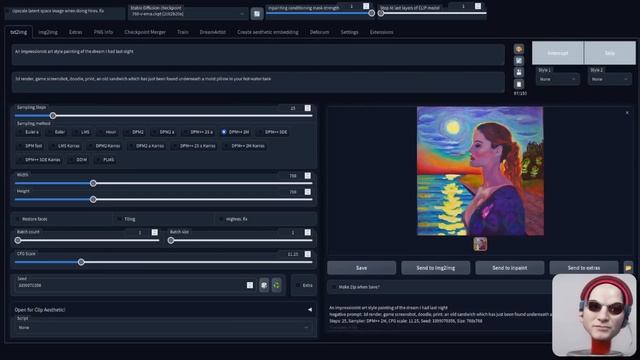
Task: Open the DreamArtist tab
Action: pos(213,32)
